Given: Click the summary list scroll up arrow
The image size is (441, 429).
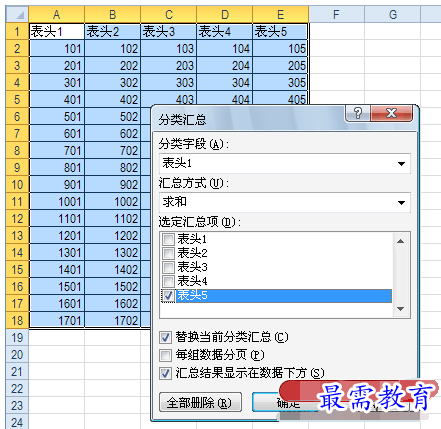Looking at the screenshot, I should tap(401, 241).
